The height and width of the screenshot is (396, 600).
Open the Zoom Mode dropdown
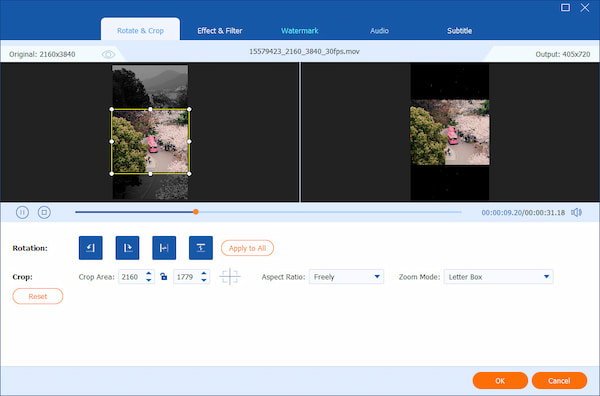pos(498,277)
